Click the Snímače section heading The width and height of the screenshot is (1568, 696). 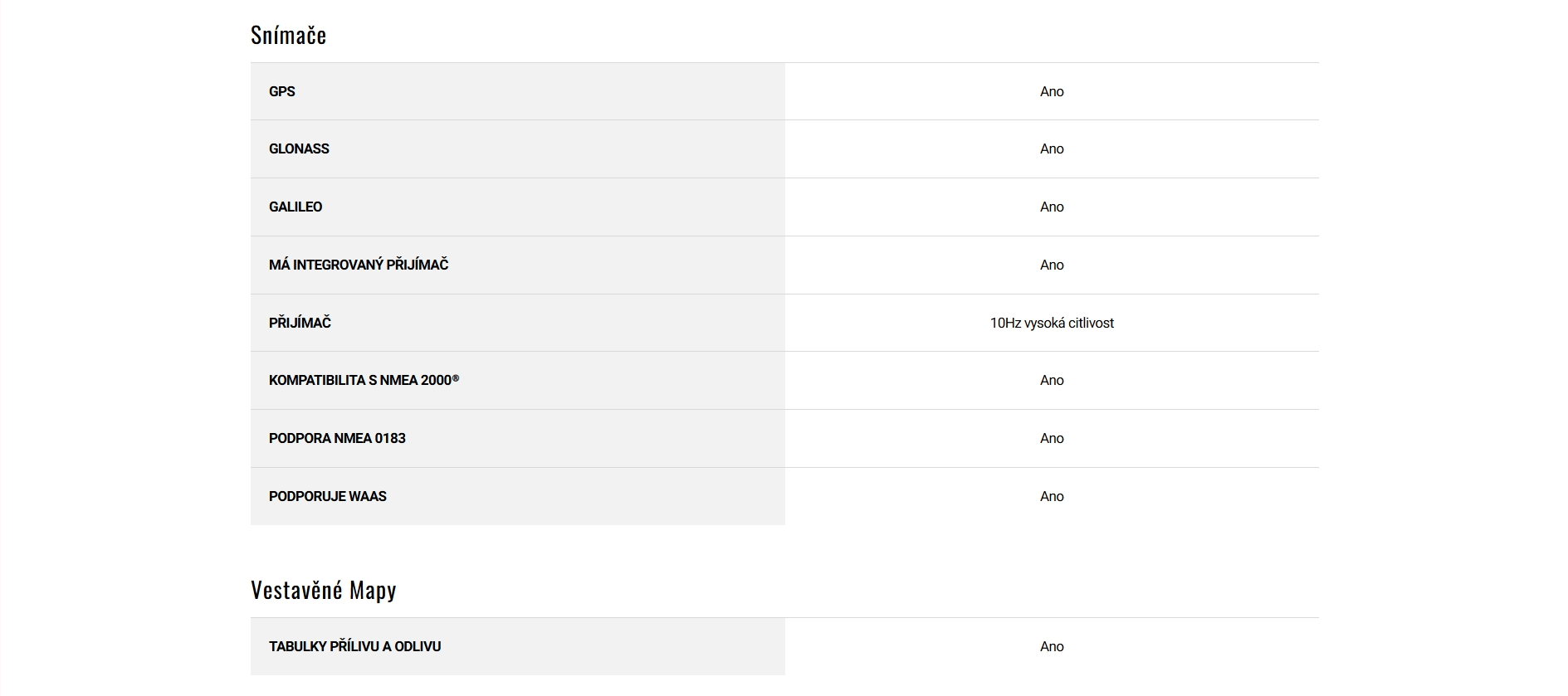pos(288,35)
